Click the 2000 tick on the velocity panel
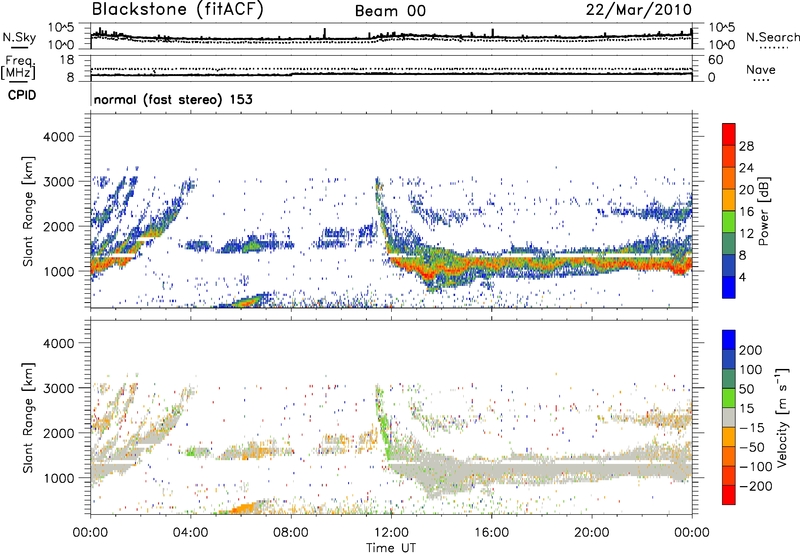 coord(58,433)
